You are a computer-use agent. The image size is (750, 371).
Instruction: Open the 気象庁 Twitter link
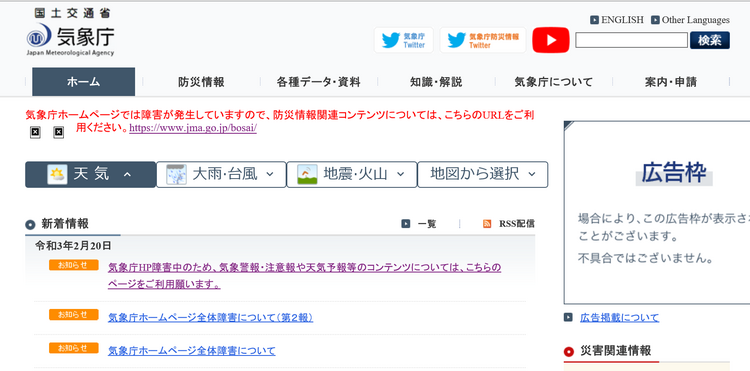click(x=404, y=40)
